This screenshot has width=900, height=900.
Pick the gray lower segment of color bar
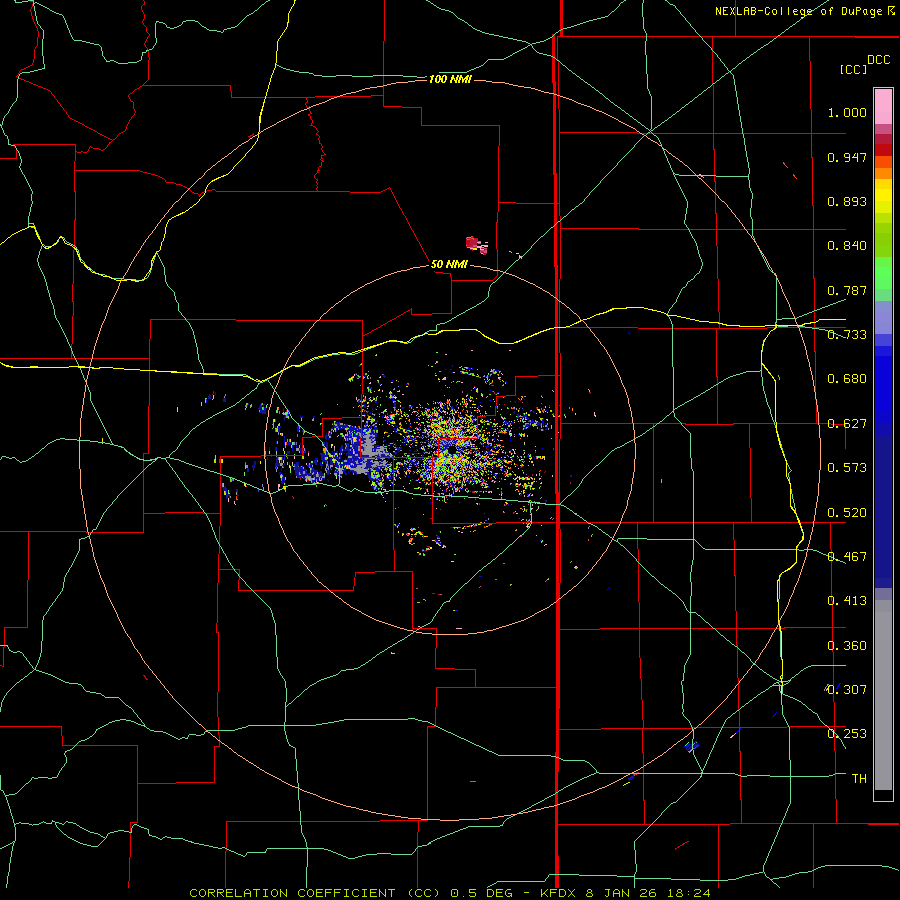pyautogui.click(x=883, y=695)
